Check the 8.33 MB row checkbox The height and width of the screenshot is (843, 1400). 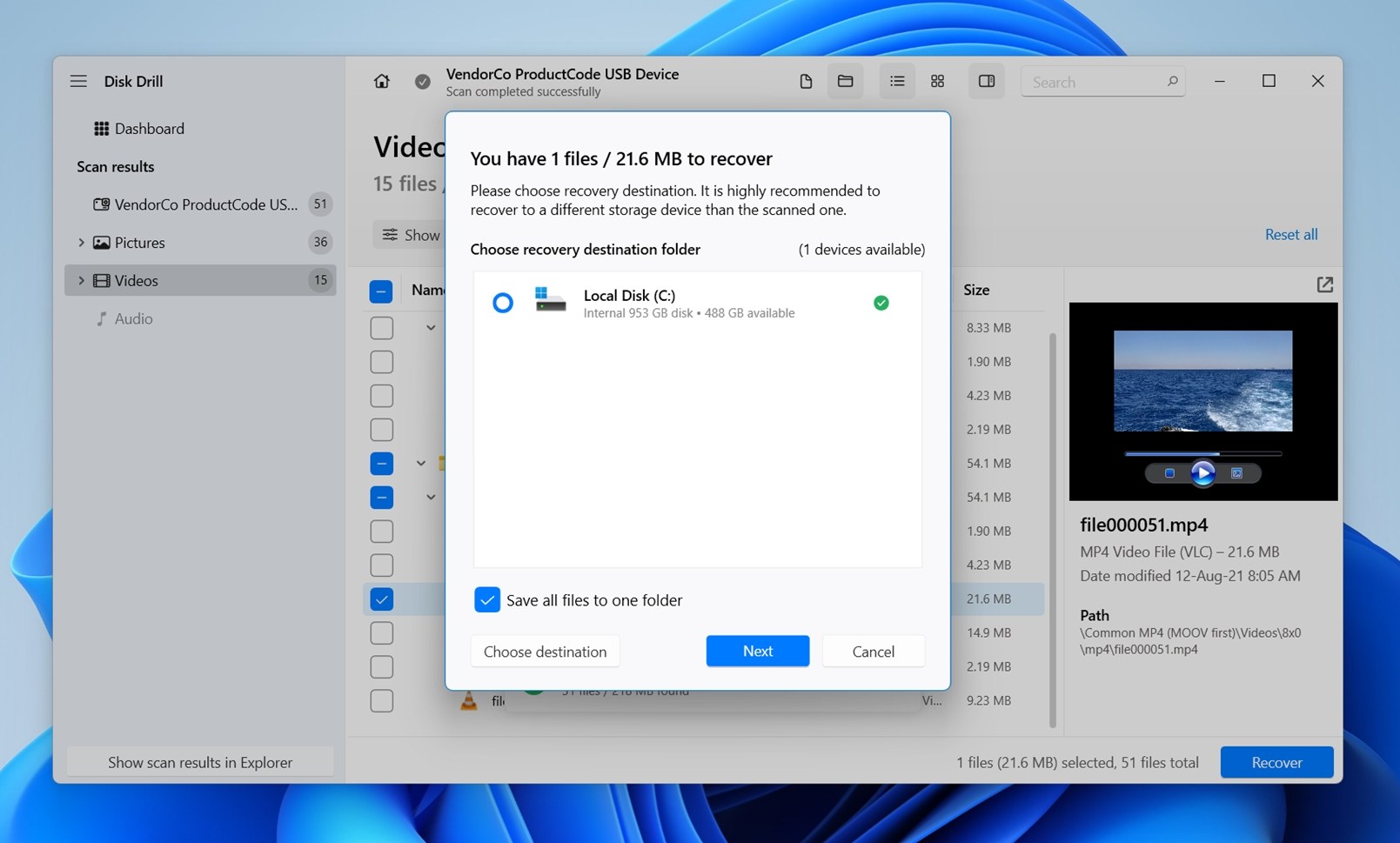click(381, 327)
